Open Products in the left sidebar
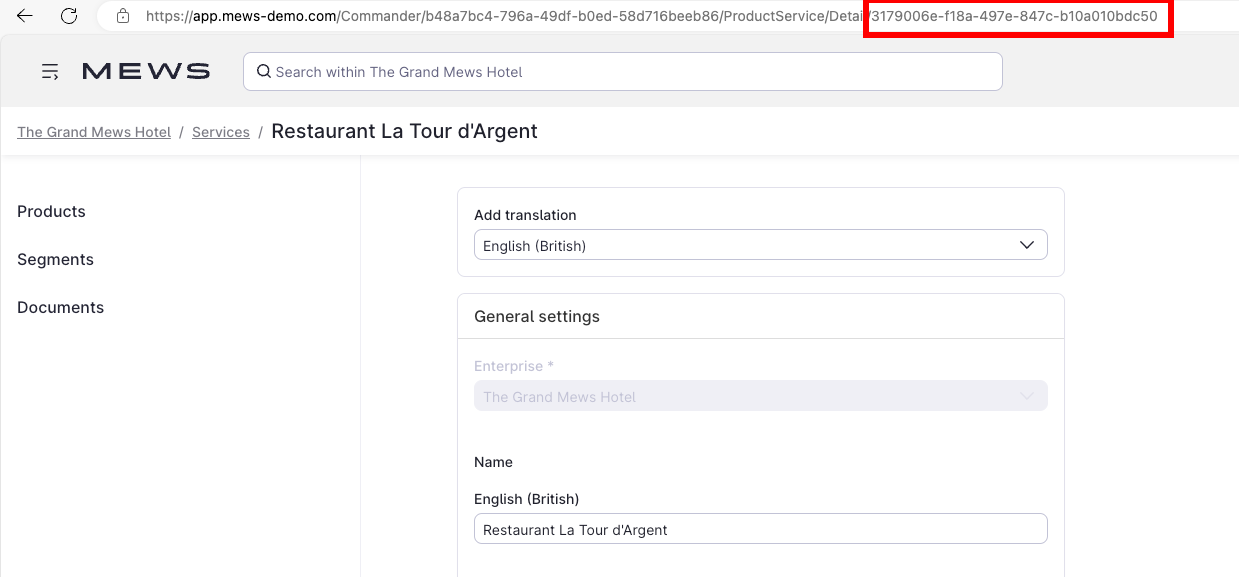Viewport: 1239px width, 577px height. pos(51,211)
